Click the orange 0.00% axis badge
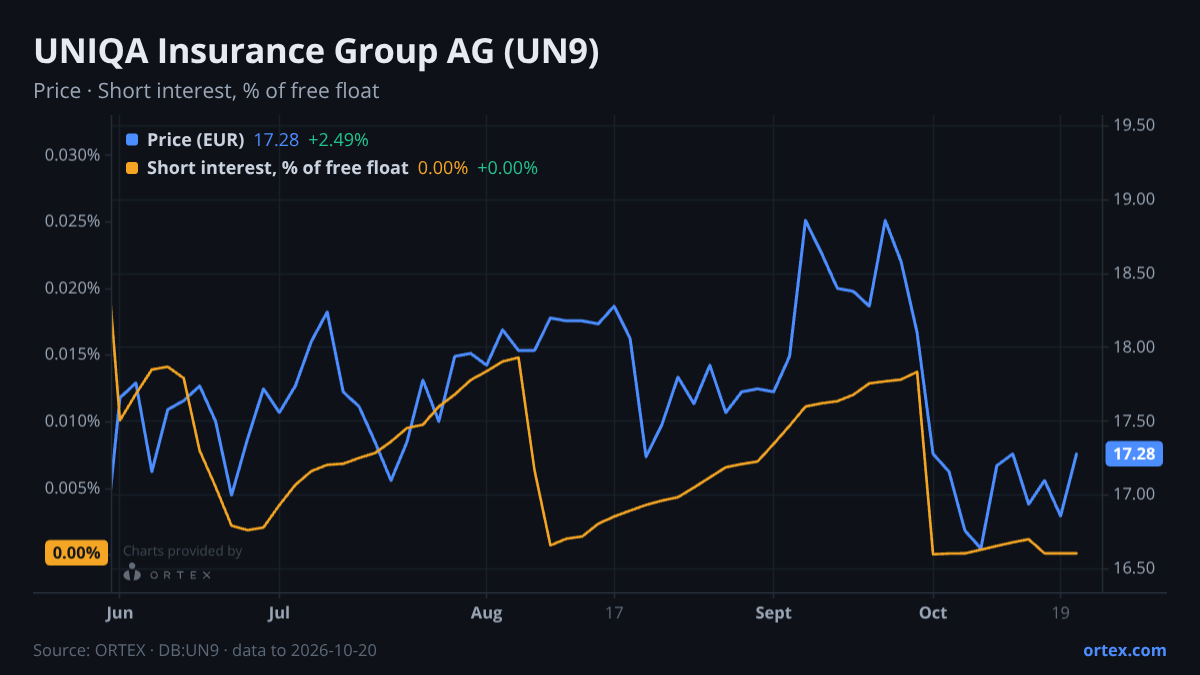Image resolution: width=1200 pixels, height=675 pixels. click(76, 553)
